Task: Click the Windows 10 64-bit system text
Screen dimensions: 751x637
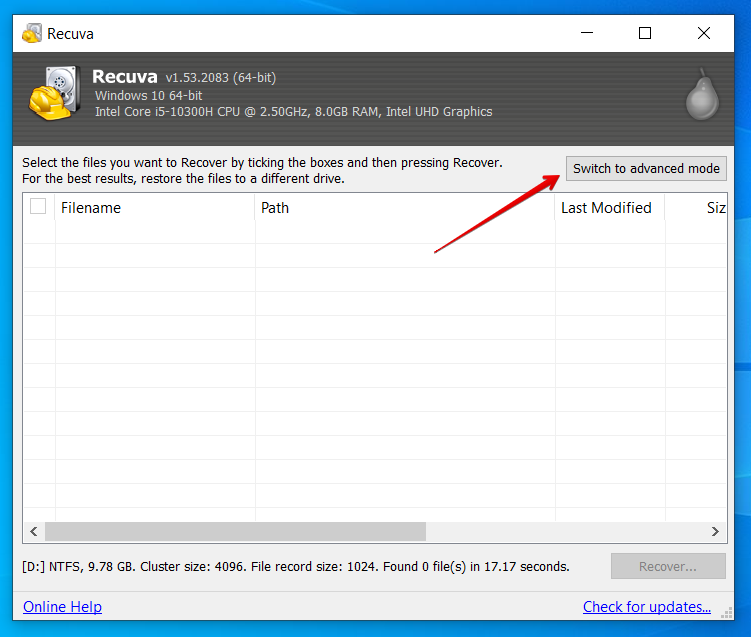Action: [x=148, y=95]
